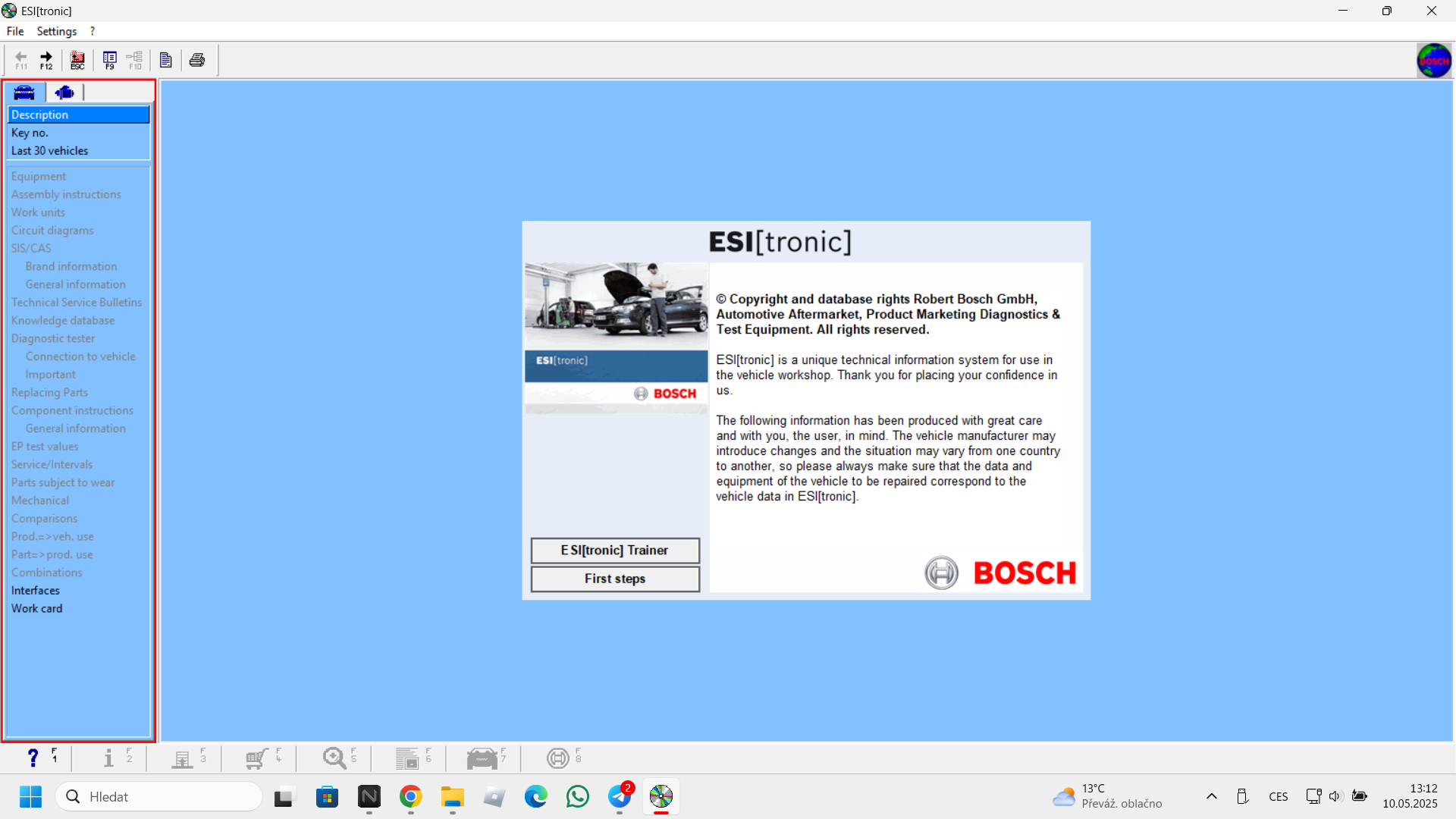Show hidden system tray icons chevron
Screen dimensions: 1456x819
(x=1212, y=796)
